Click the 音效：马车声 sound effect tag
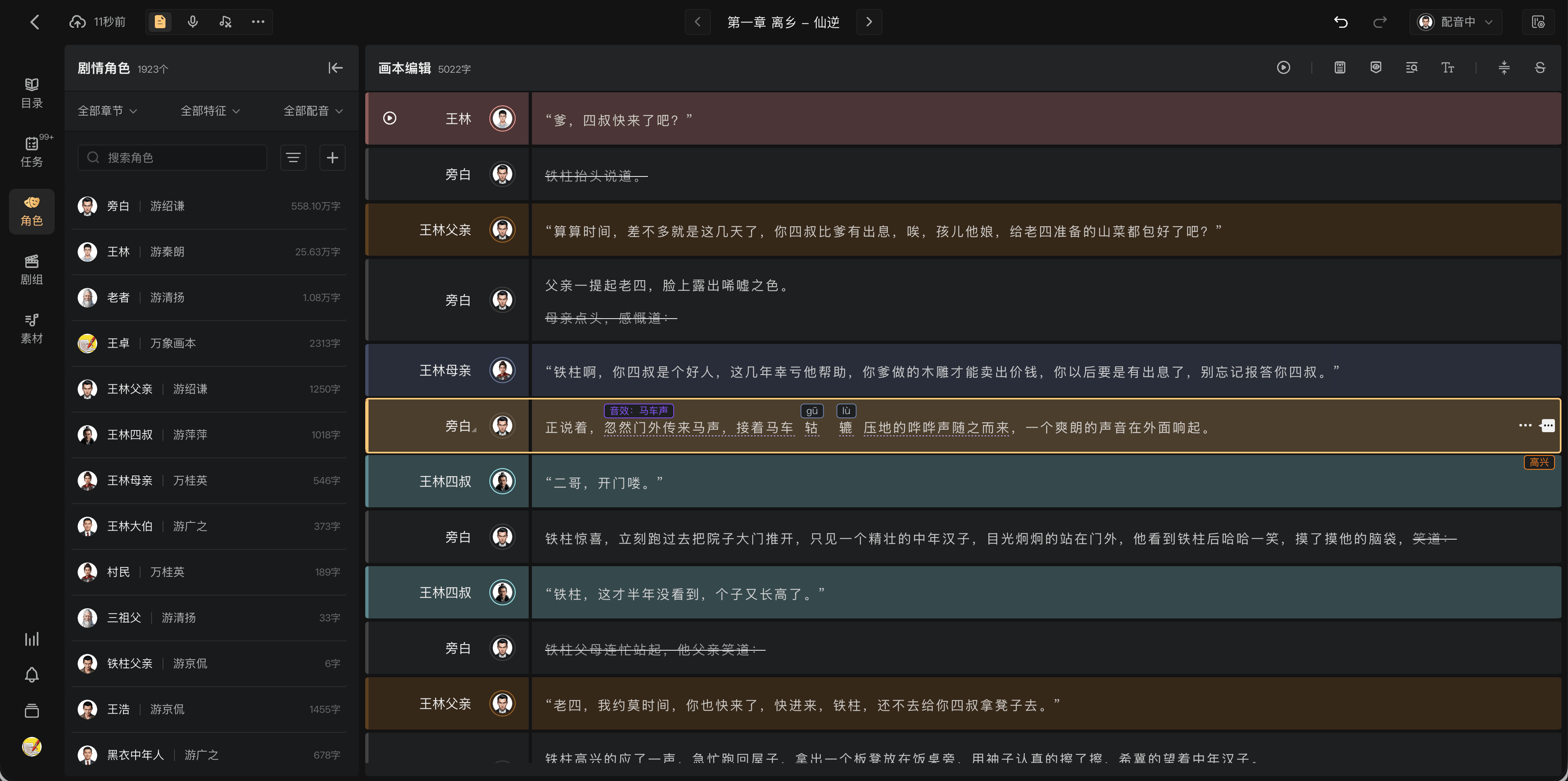The image size is (1568, 781). [639, 410]
